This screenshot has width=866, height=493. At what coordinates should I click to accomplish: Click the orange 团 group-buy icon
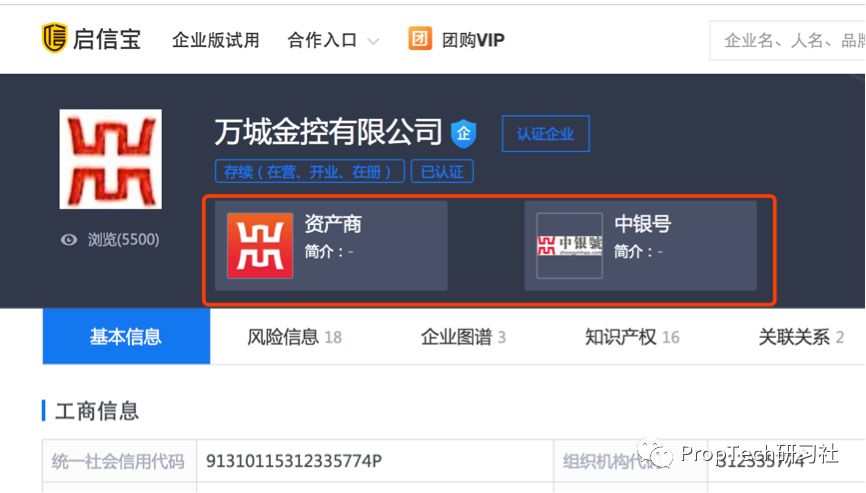pos(420,39)
